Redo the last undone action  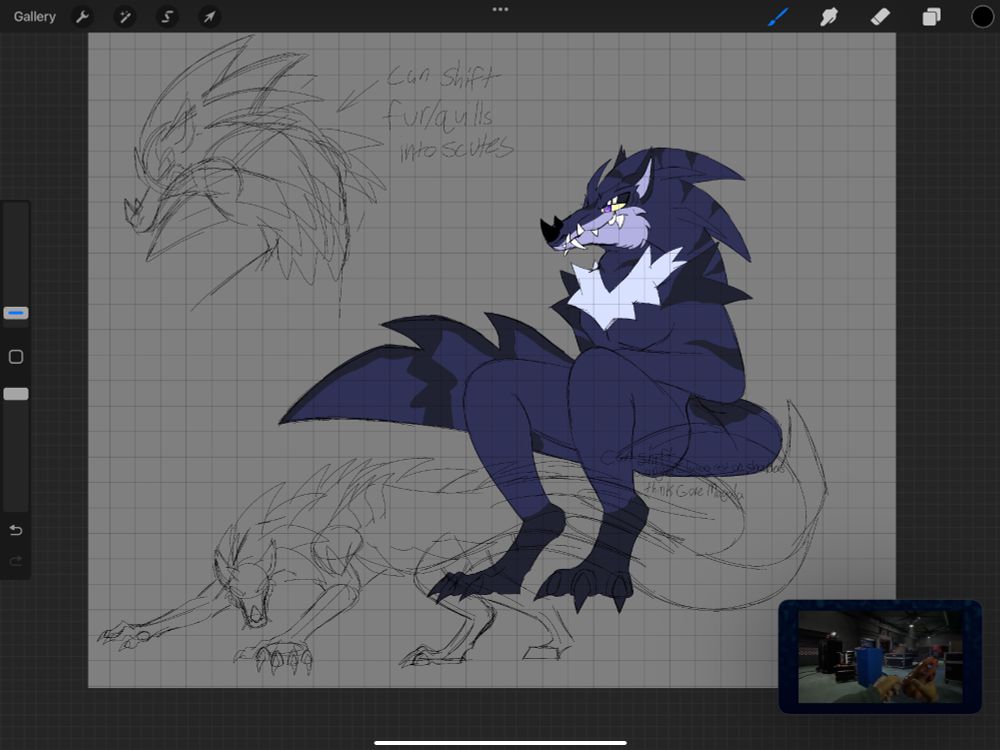pyautogui.click(x=16, y=561)
